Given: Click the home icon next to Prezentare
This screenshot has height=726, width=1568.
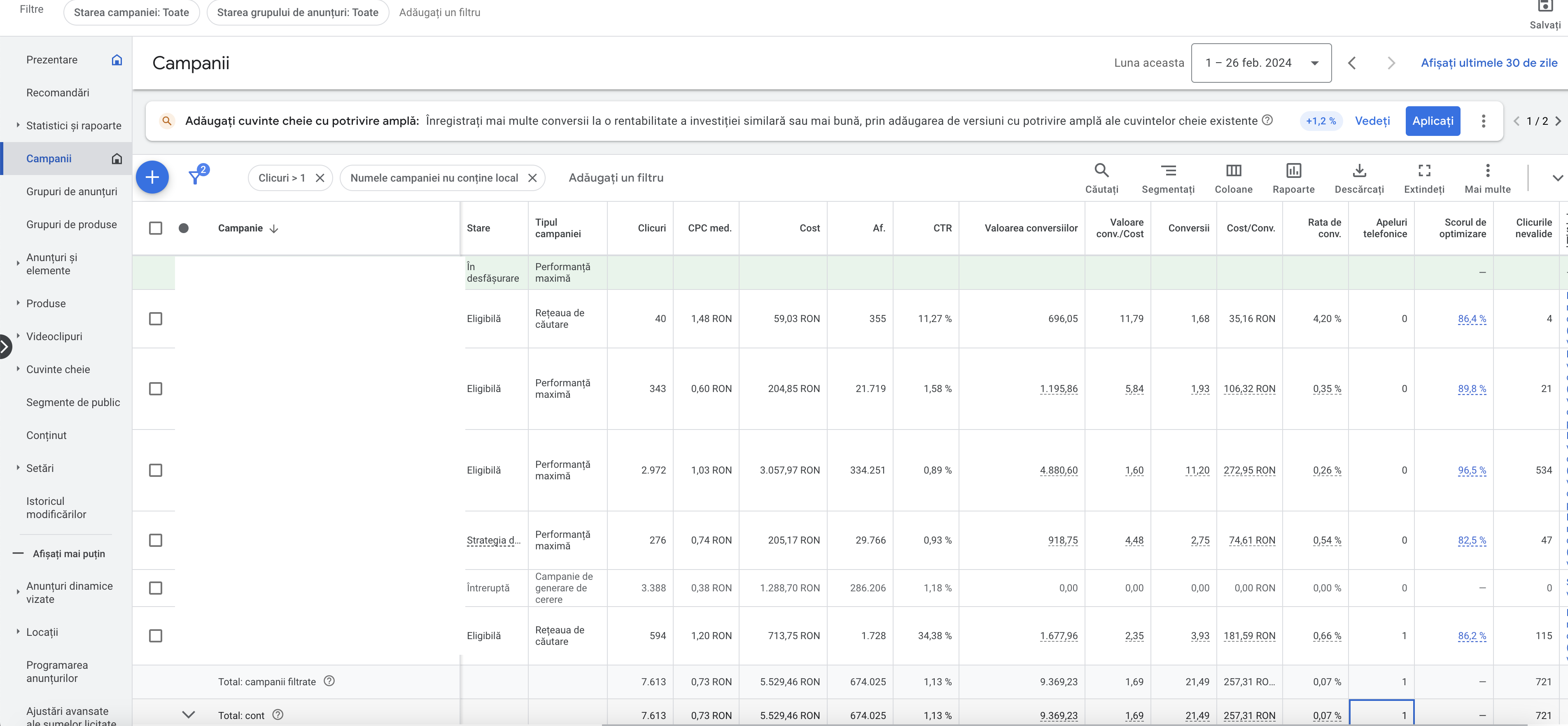Looking at the screenshot, I should point(116,60).
